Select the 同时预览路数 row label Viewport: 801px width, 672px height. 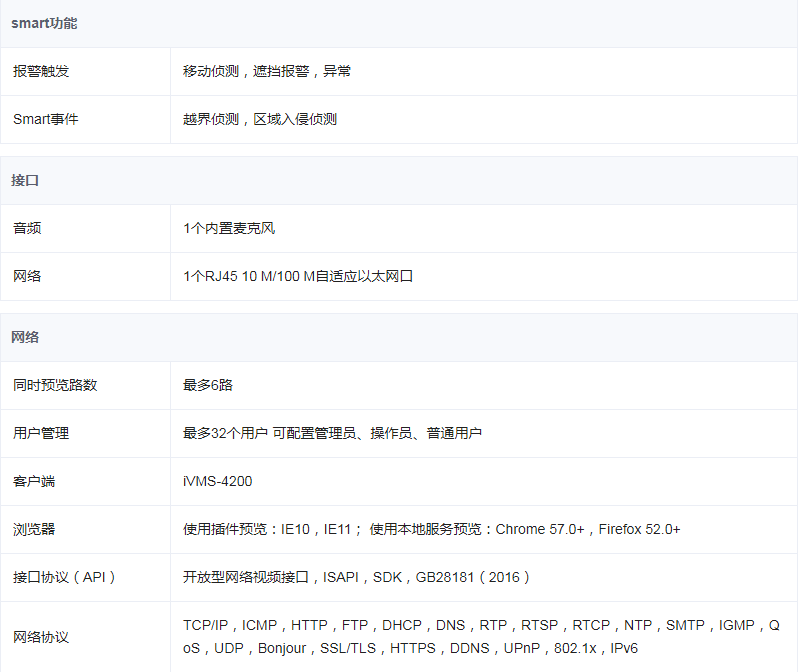tap(55, 385)
